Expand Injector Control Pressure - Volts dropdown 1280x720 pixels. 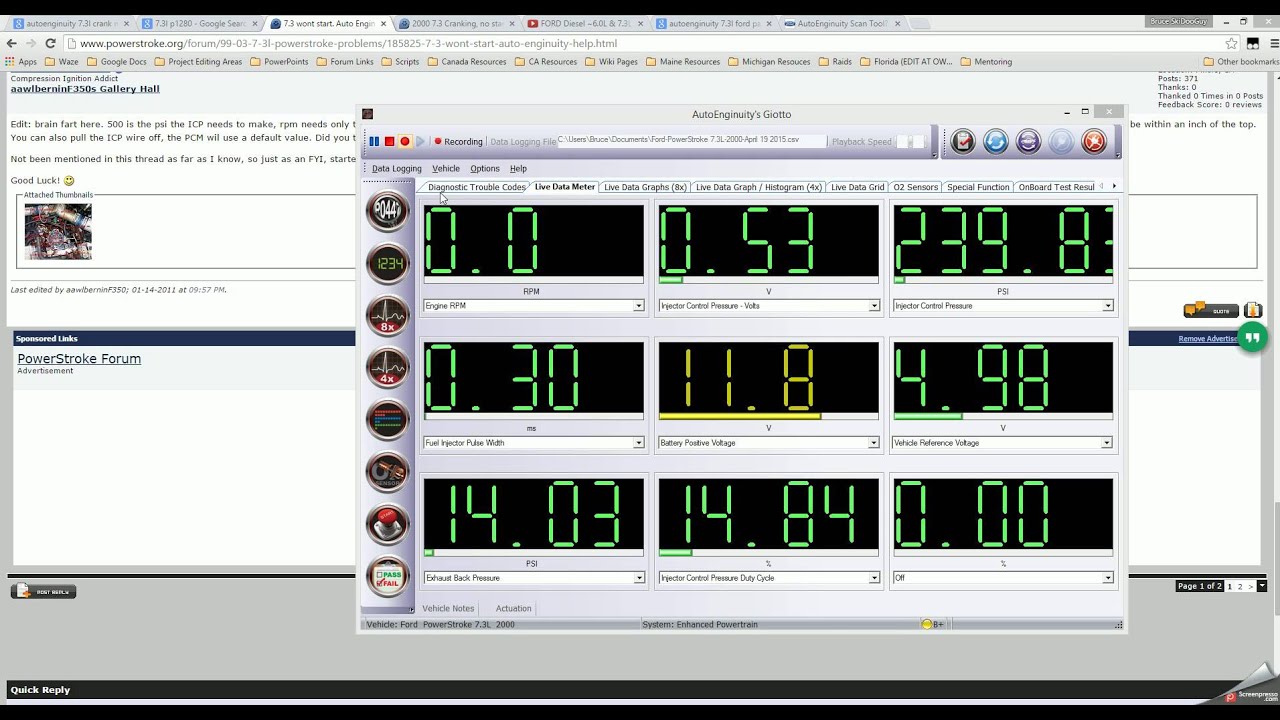pyautogui.click(x=874, y=306)
